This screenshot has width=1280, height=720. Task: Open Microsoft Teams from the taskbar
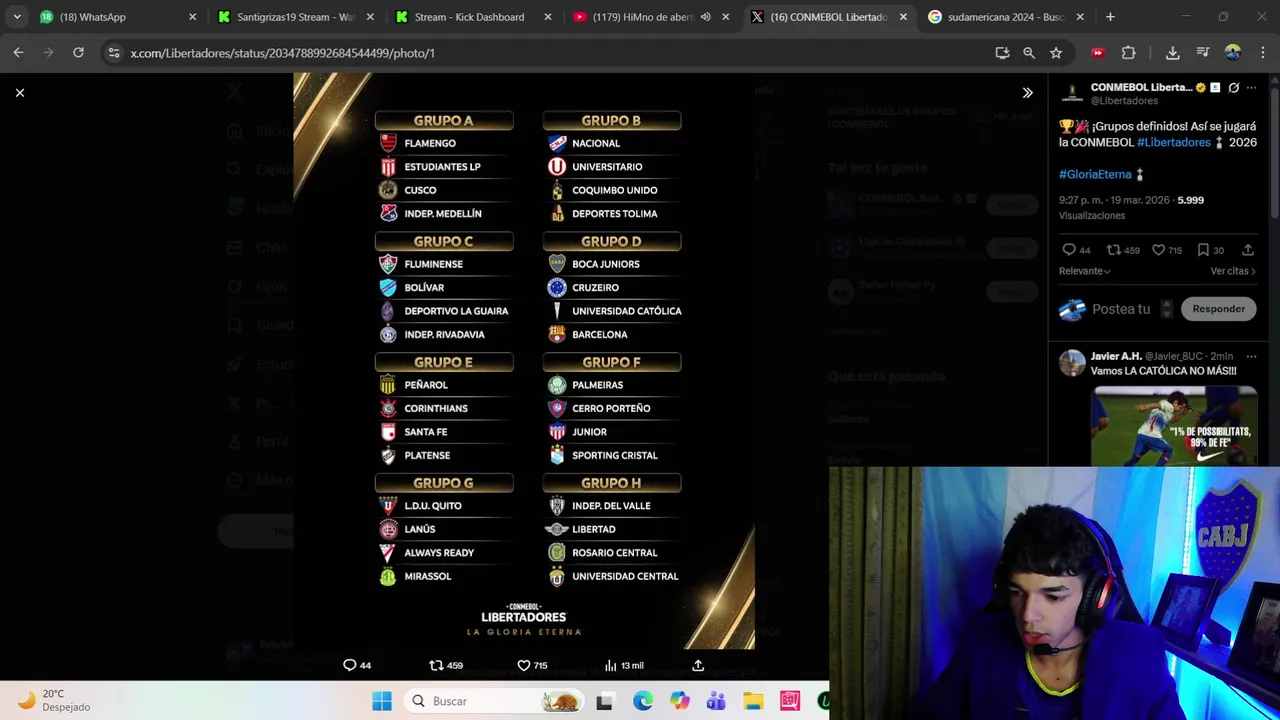(716, 701)
